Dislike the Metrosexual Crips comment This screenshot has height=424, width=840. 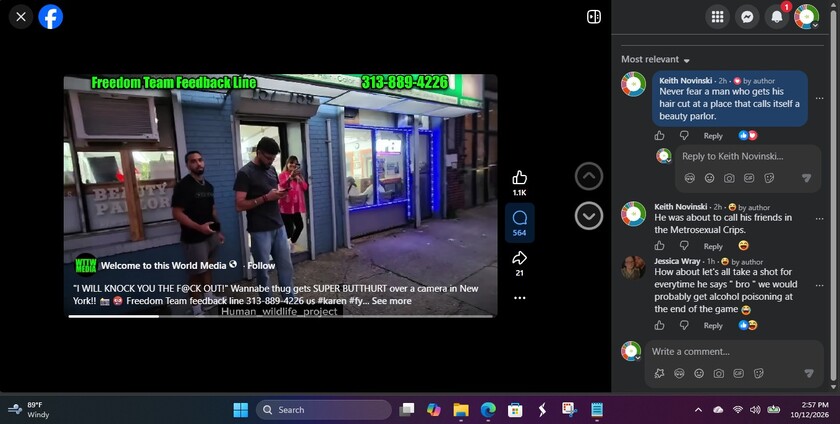click(x=684, y=246)
